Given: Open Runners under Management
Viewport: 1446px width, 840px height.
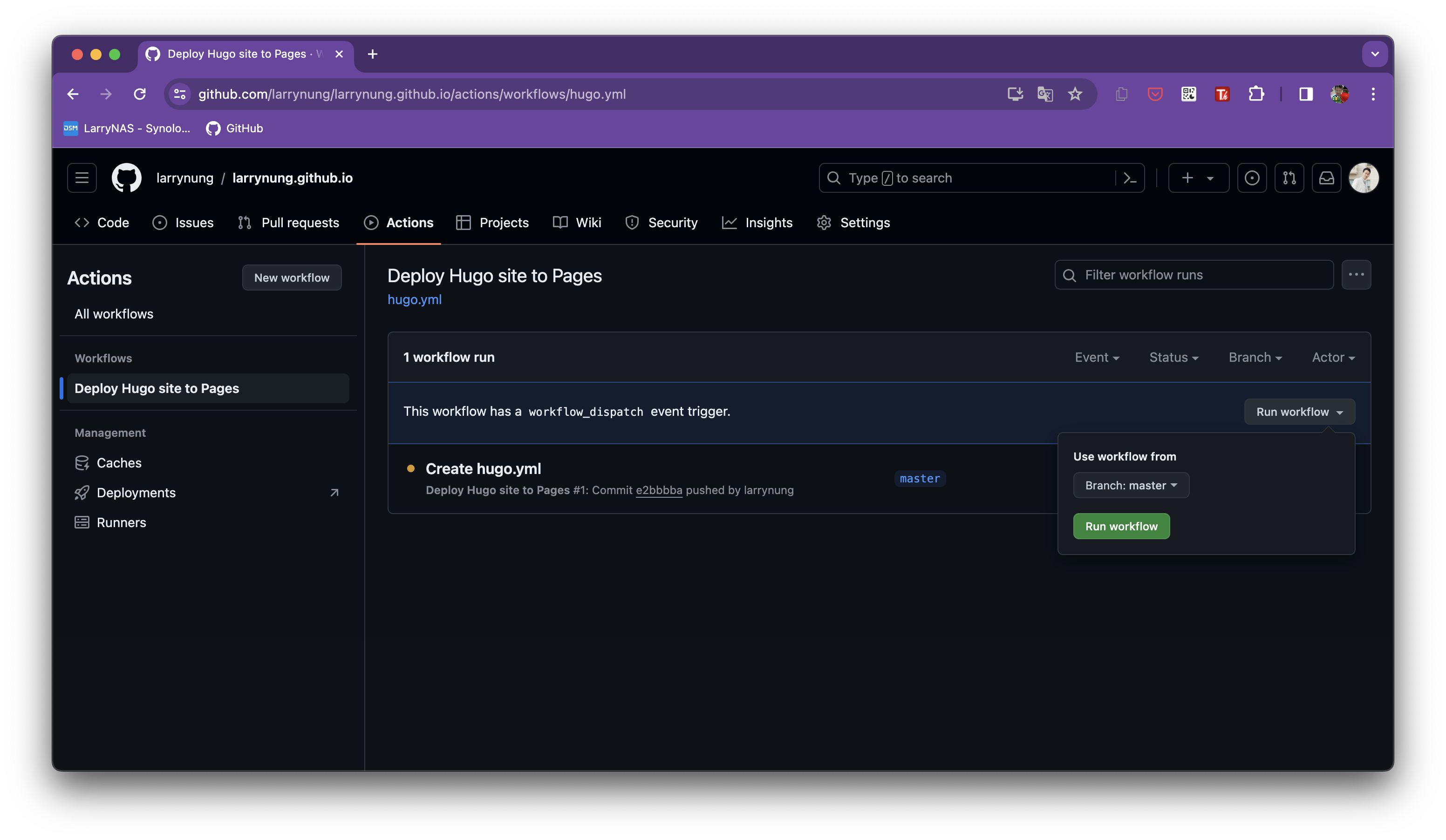Looking at the screenshot, I should [x=208, y=522].
